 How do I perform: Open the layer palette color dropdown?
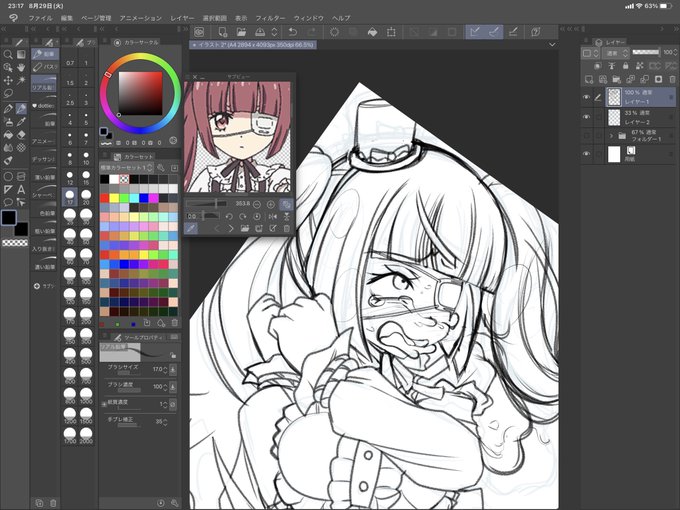[x=589, y=53]
